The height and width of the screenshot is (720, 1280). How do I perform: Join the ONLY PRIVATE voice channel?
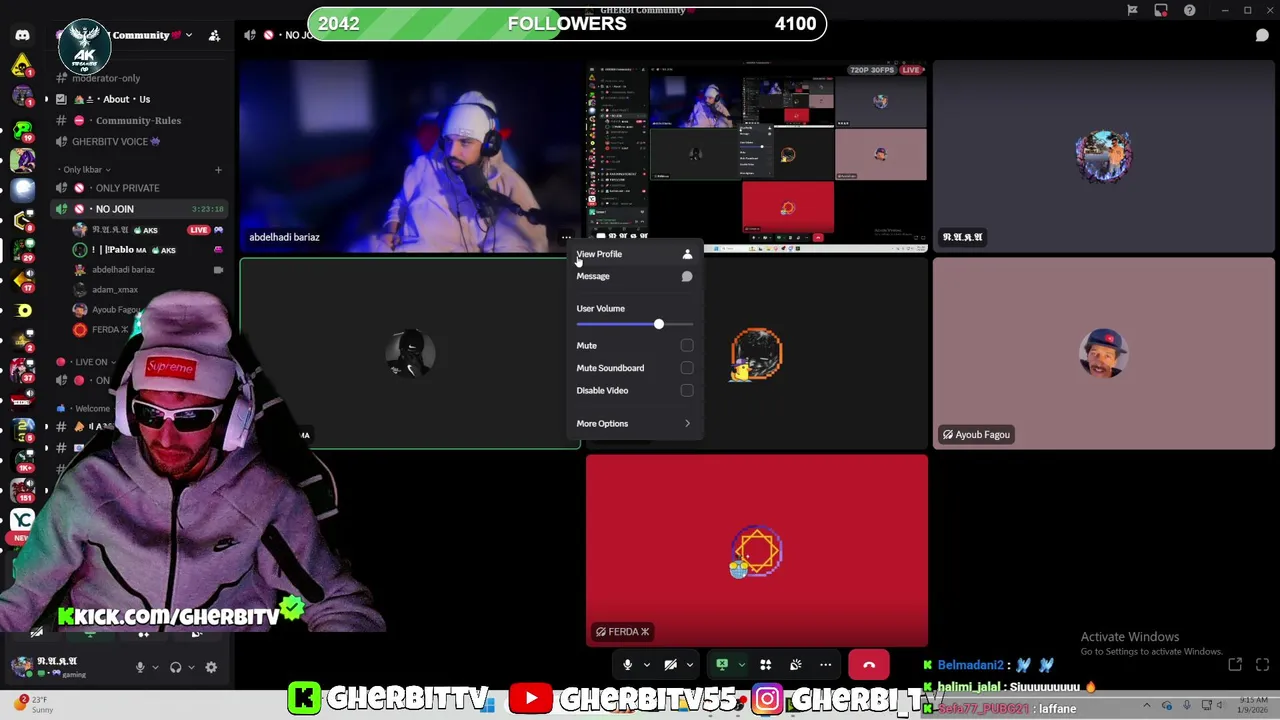[138, 188]
